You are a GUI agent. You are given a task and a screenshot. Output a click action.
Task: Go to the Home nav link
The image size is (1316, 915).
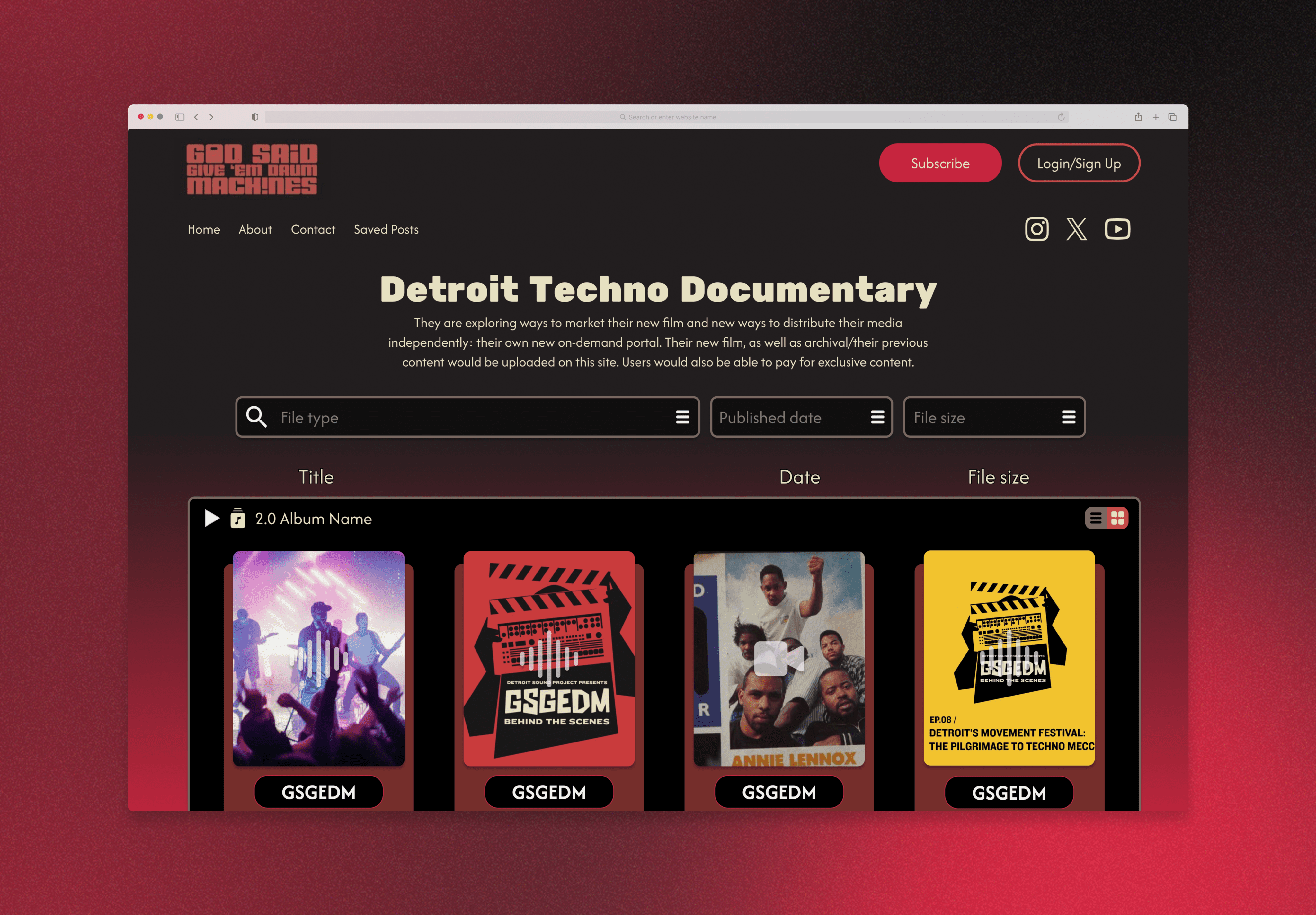coord(204,229)
